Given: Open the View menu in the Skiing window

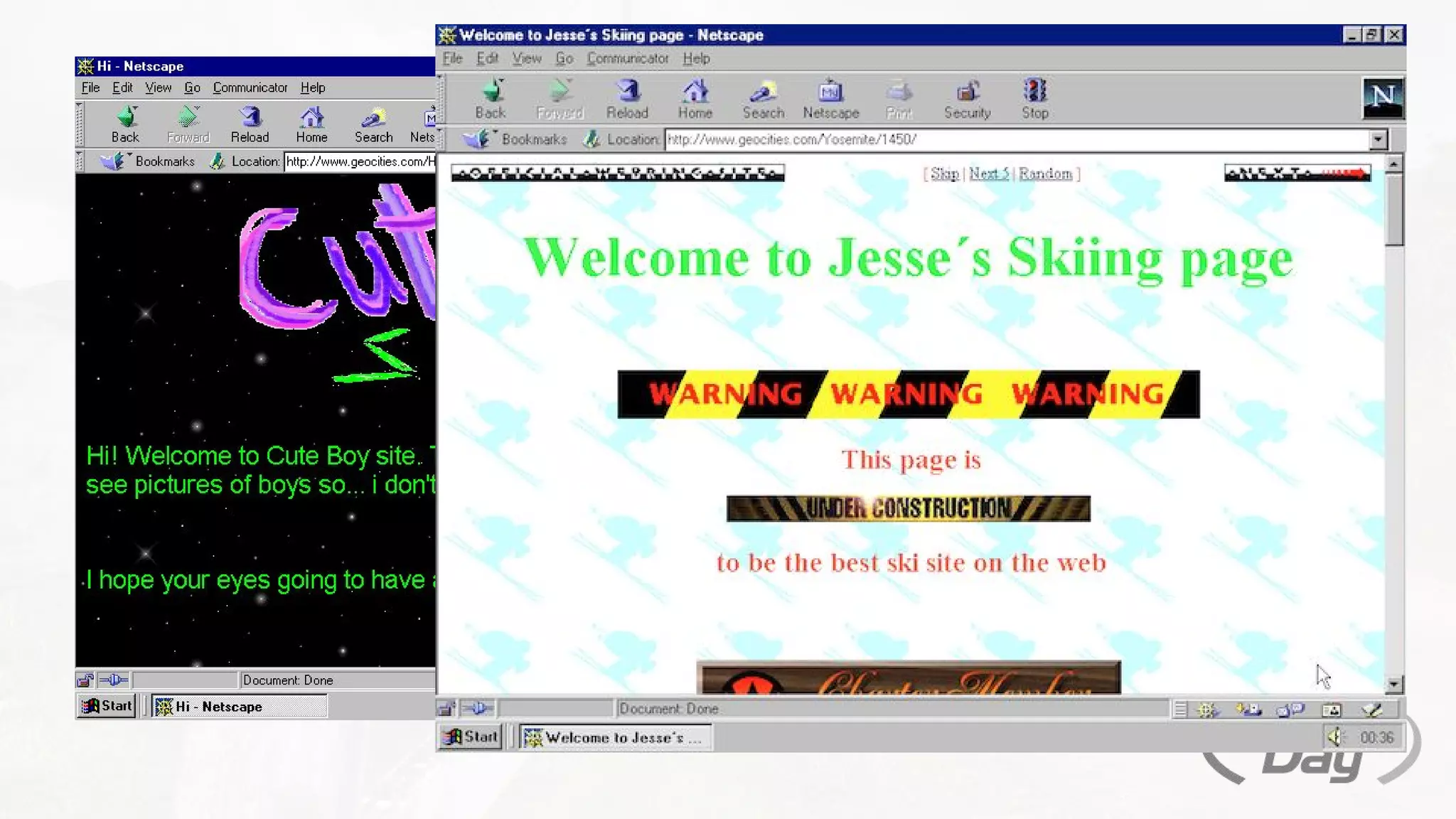Looking at the screenshot, I should click(x=526, y=58).
